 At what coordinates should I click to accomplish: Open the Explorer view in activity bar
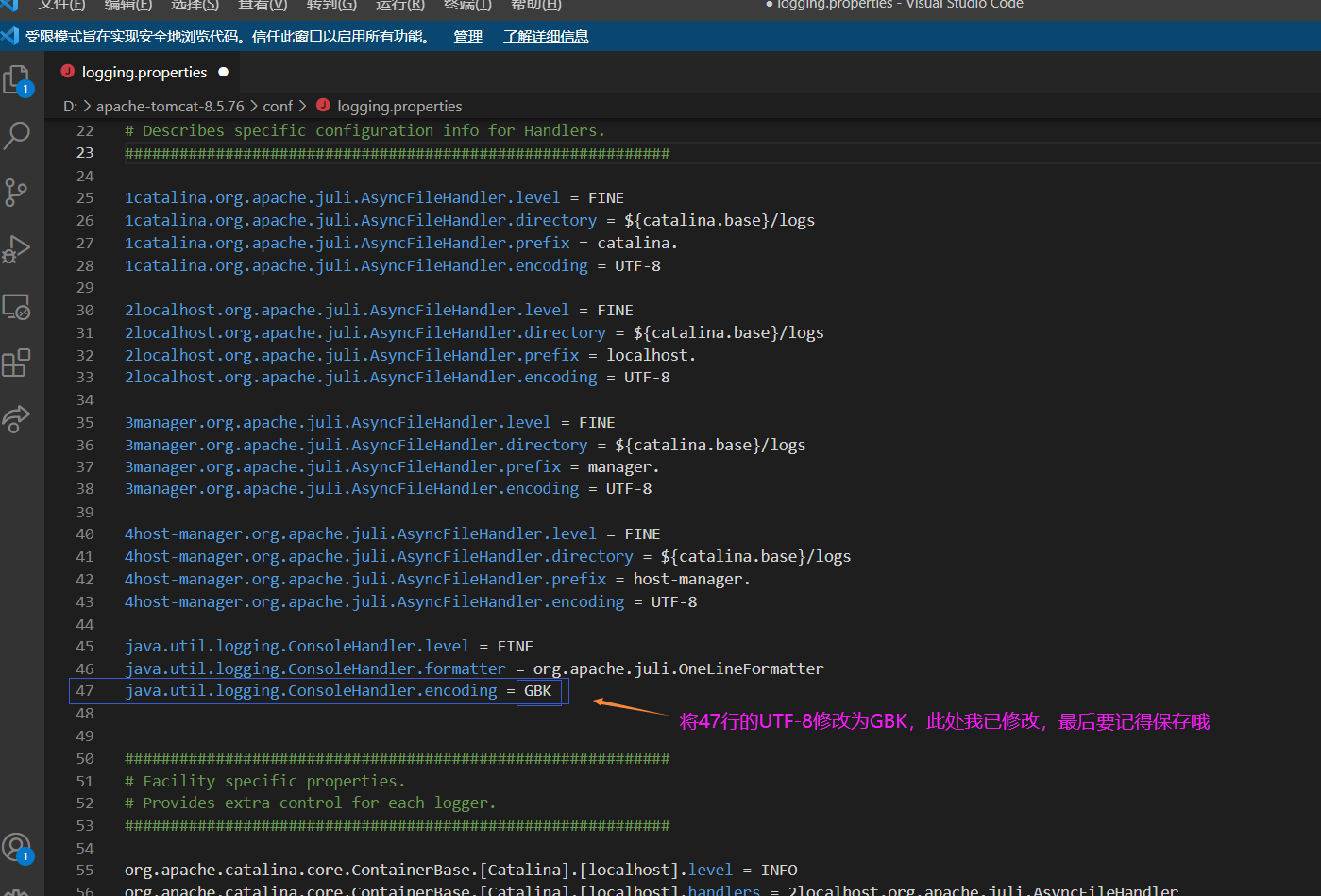coord(17,80)
